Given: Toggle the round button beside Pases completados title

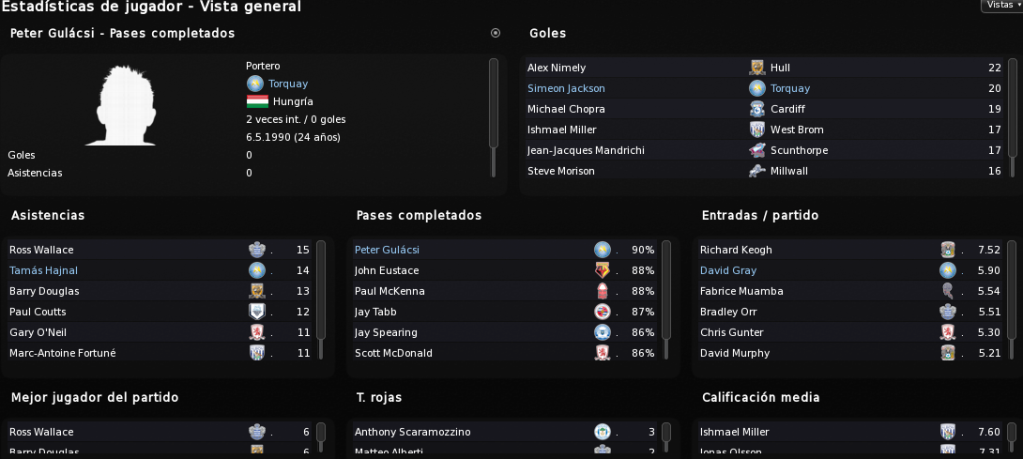Looking at the screenshot, I should click(x=495, y=33).
